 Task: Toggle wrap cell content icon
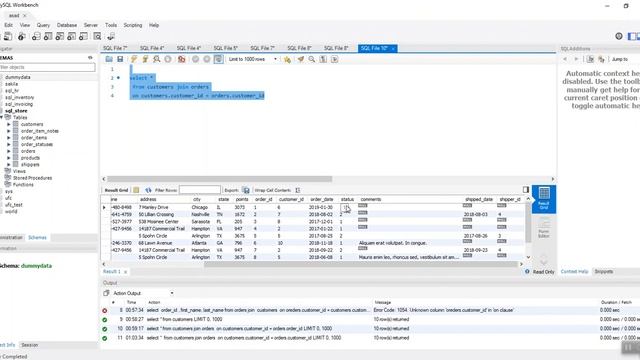click(x=298, y=190)
